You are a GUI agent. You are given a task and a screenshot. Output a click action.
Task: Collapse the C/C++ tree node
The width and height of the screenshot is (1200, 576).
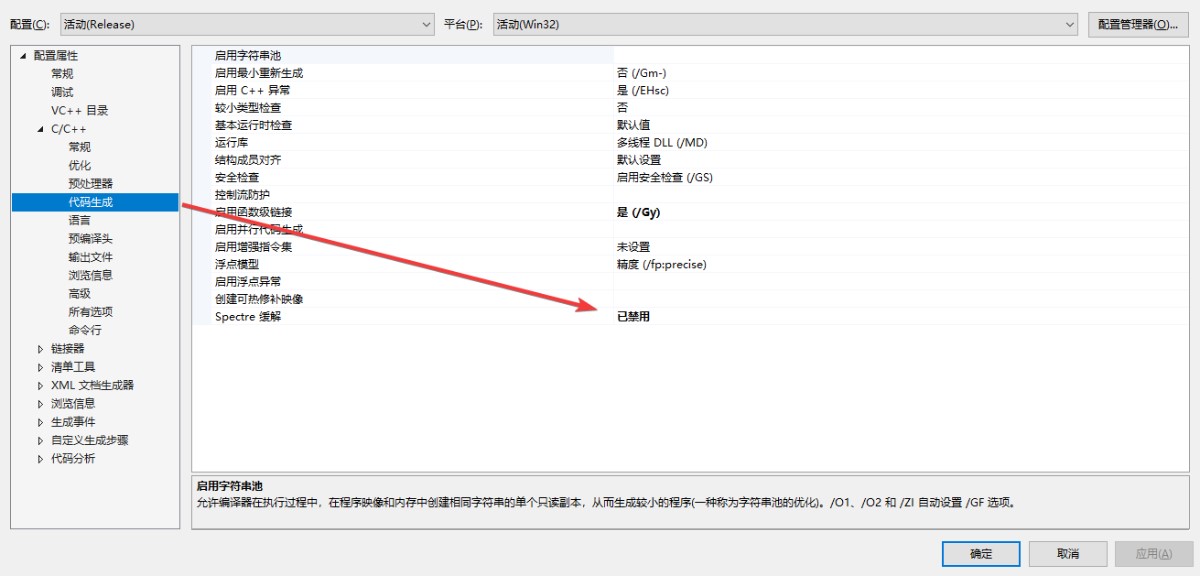[x=41, y=129]
